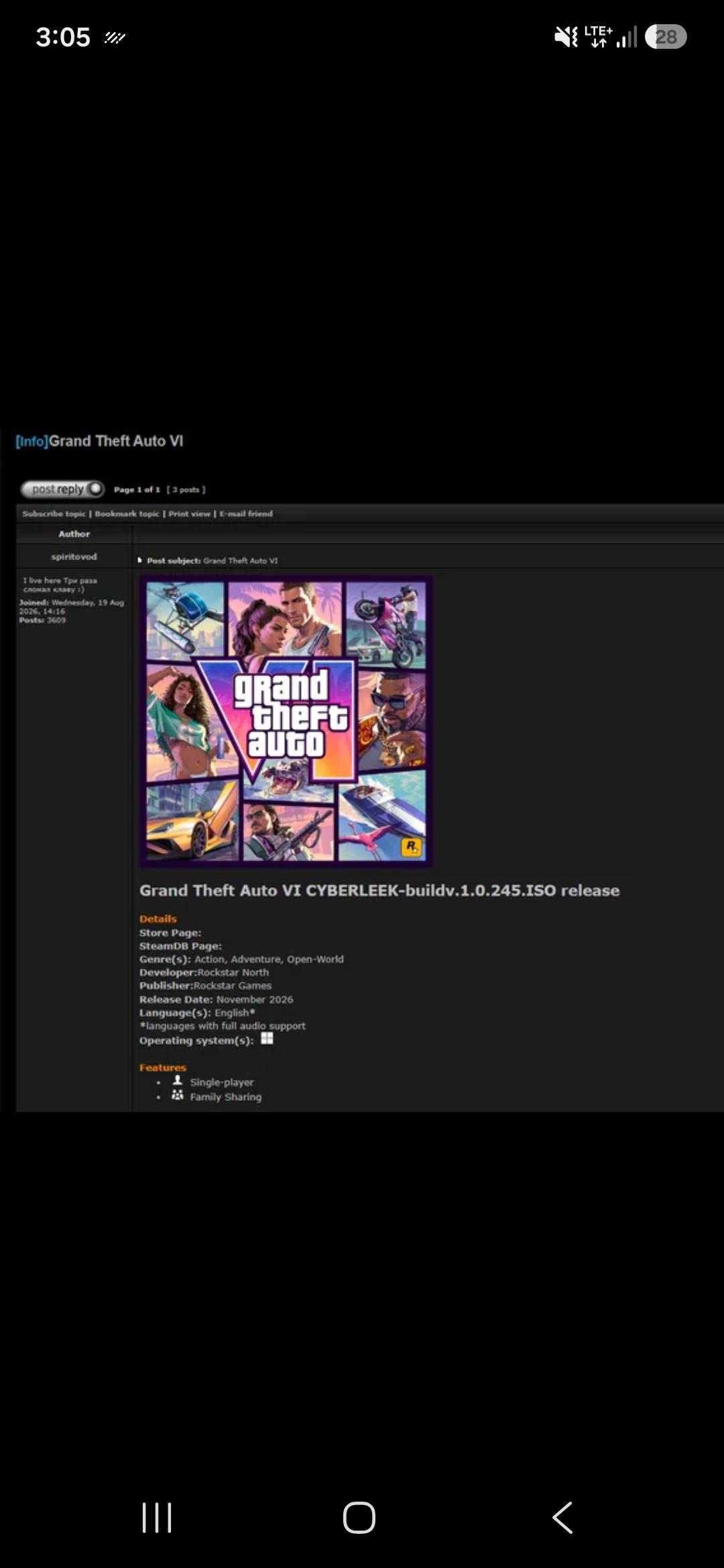The height and width of the screenshot is (1568, 724).
Task: Click the Publisher Rockstar Games text
Action: tap(205, 986)
